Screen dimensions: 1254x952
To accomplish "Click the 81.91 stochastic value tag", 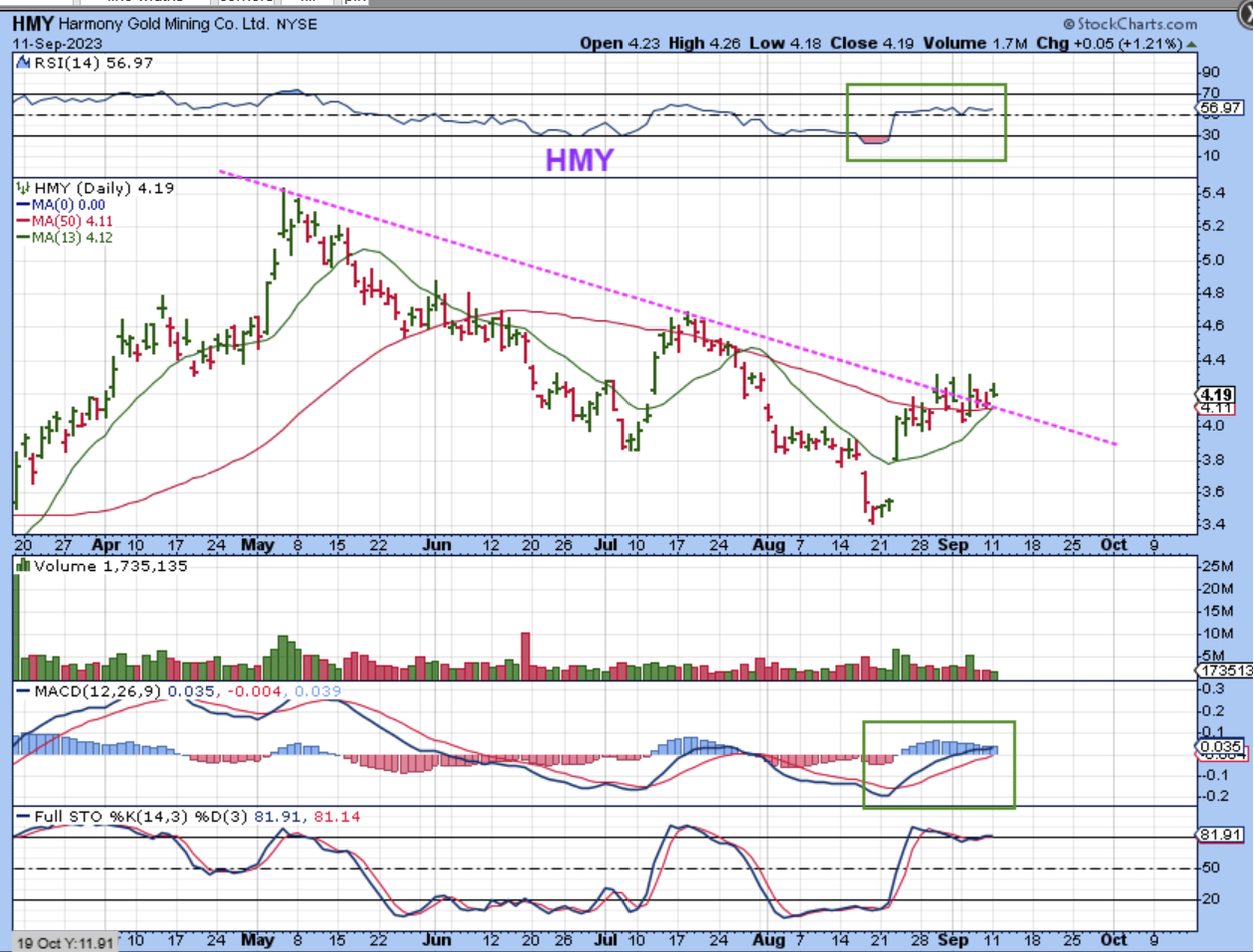I will click(1219, 835).
